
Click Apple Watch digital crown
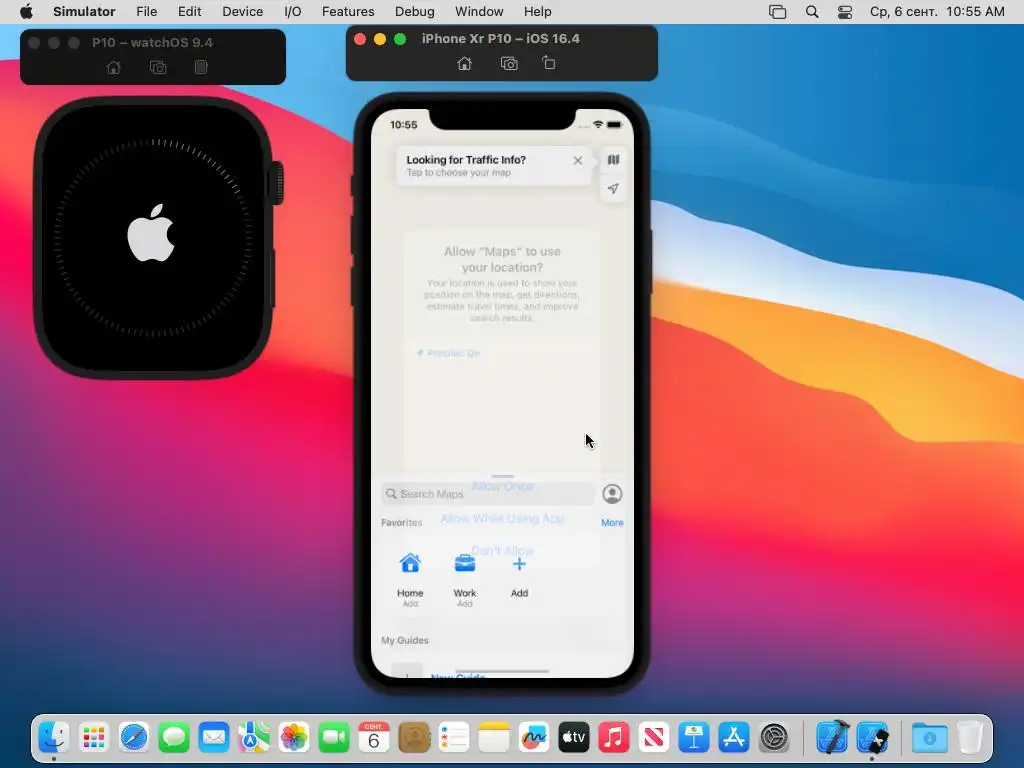click(x=278, y=183)
